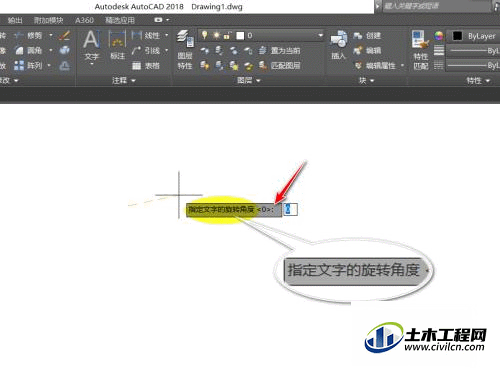The width and height of the screenshot is (500, 375).
Task: Expand ribbon display options arrow beside tabs
Action: tap(168, 20)
